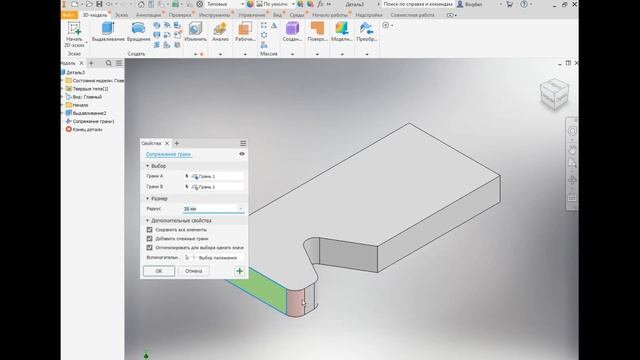Viewport: 640px width, 360px height.
Task: Open the Анализ analysis tools
Action: coord(220,32)
